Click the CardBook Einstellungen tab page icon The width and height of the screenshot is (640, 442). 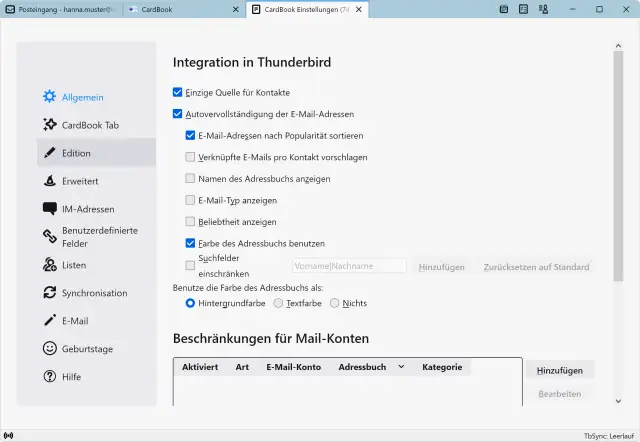click(x=256, y=9)
